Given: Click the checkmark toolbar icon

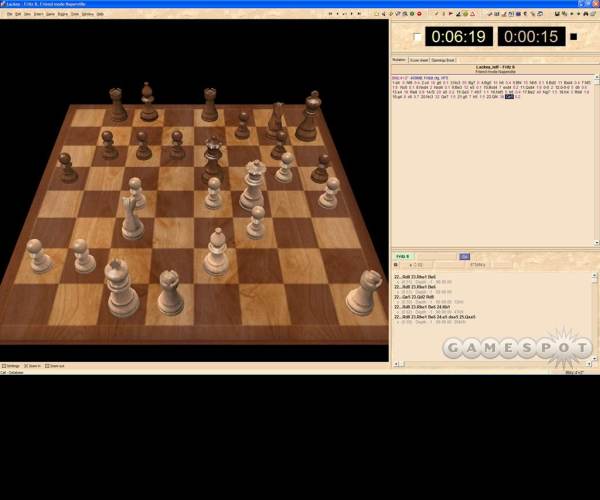Looking at the screenshot, I should 436,14.
